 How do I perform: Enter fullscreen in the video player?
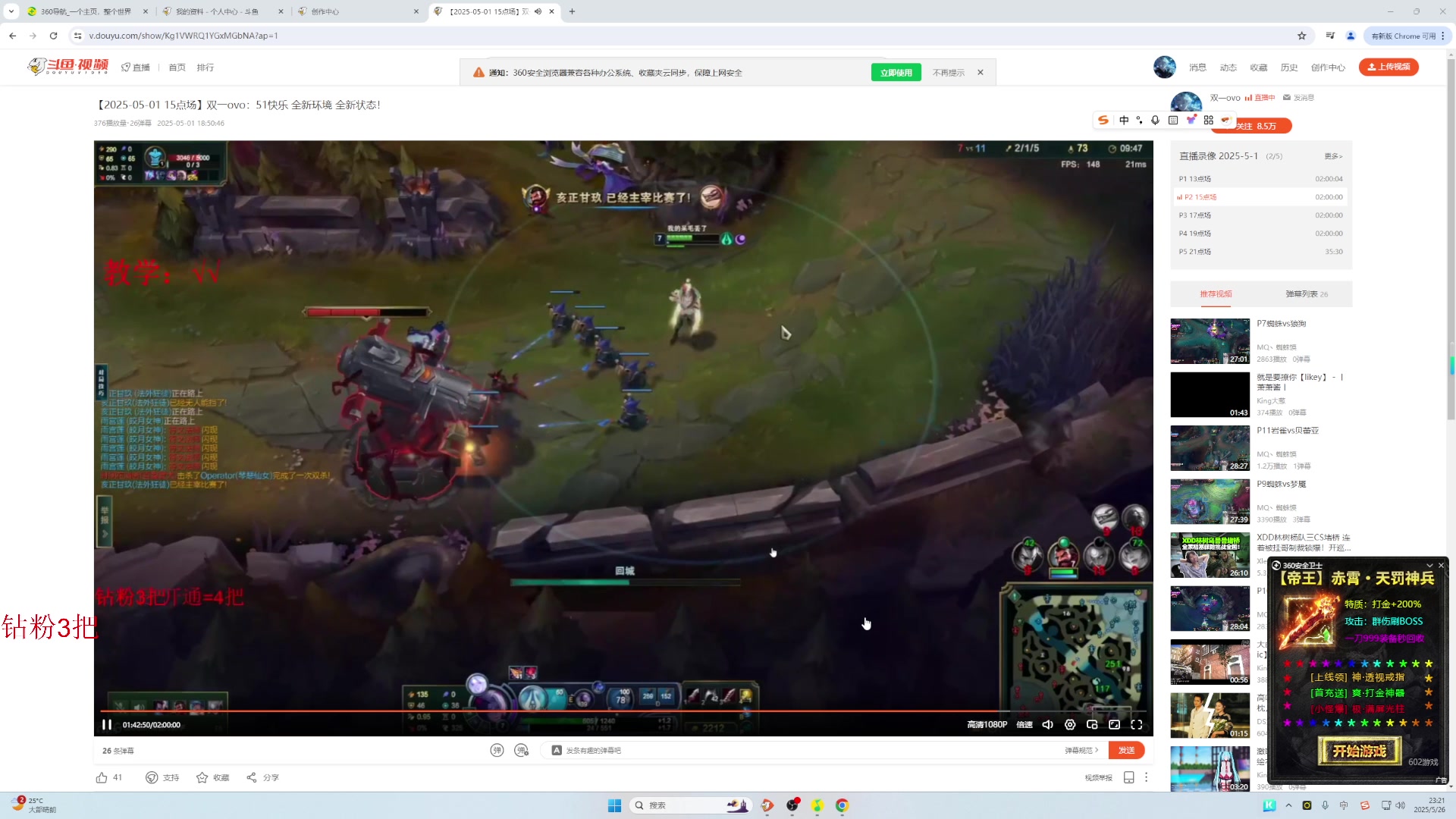1137,724
